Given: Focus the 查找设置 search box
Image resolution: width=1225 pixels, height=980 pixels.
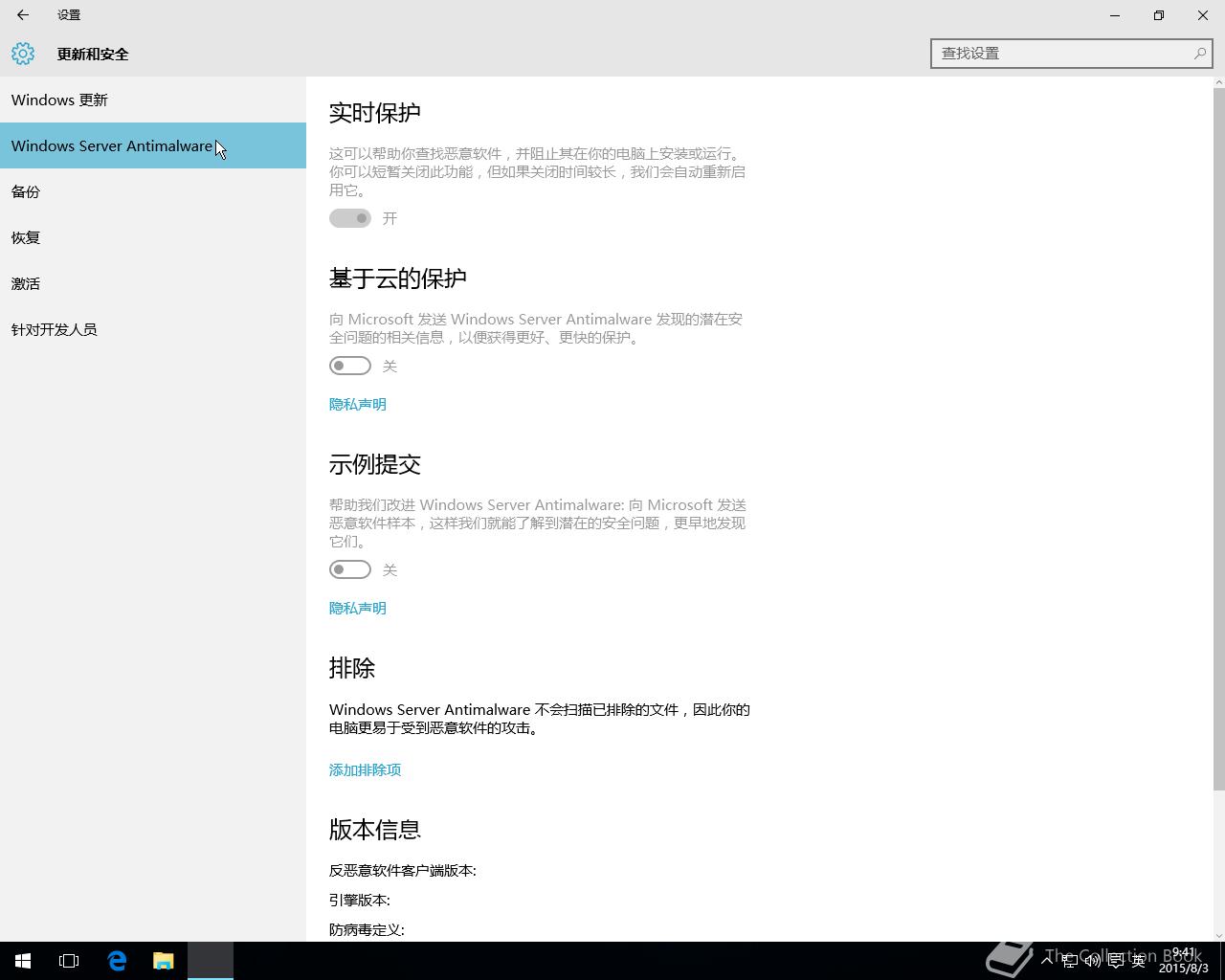Looking at the screenshot, I should [1072, 54].
